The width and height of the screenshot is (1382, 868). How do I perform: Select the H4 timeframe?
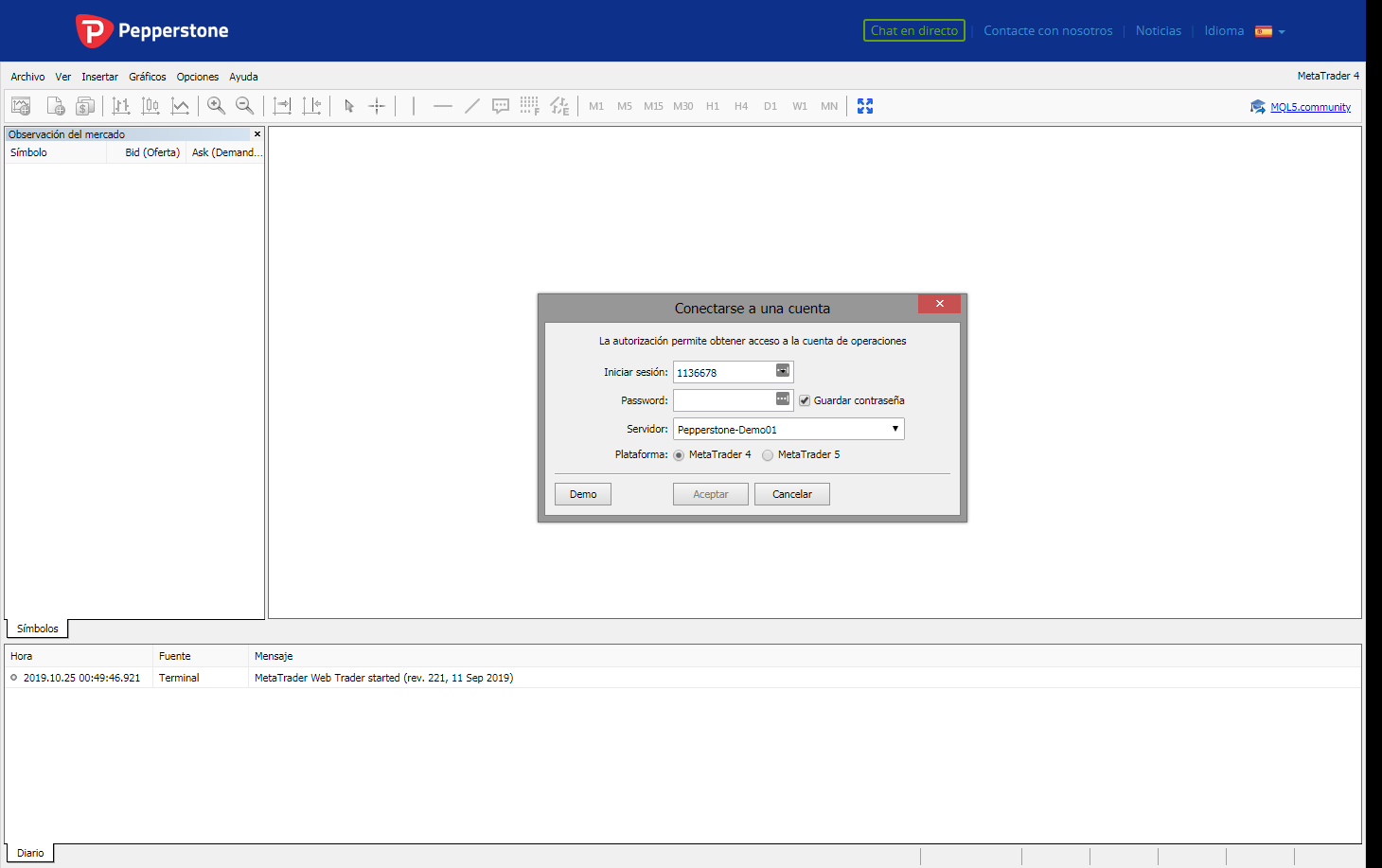pos(741,106)
